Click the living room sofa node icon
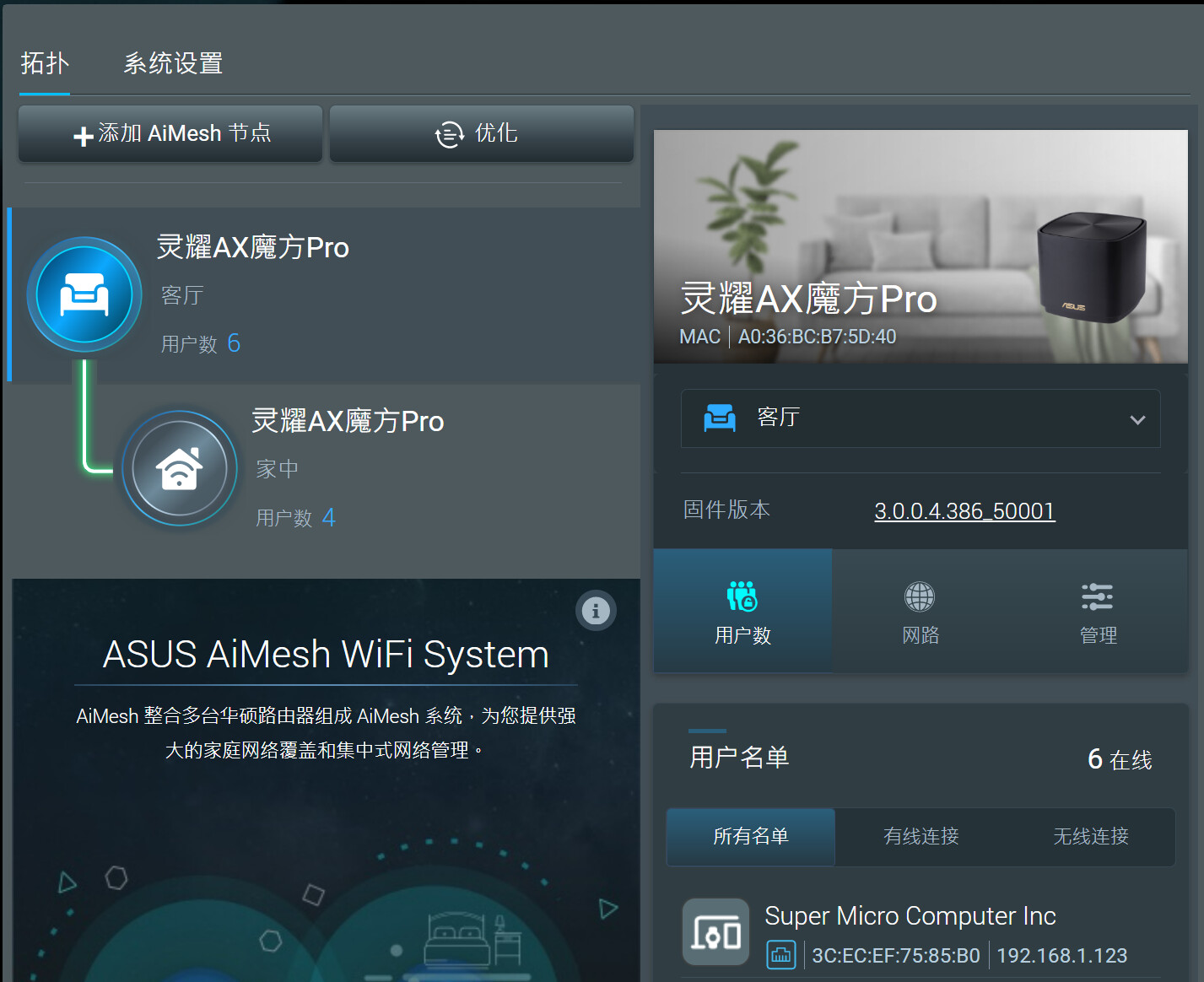This screenshot has width=1204, height=982. coord(84,294)
